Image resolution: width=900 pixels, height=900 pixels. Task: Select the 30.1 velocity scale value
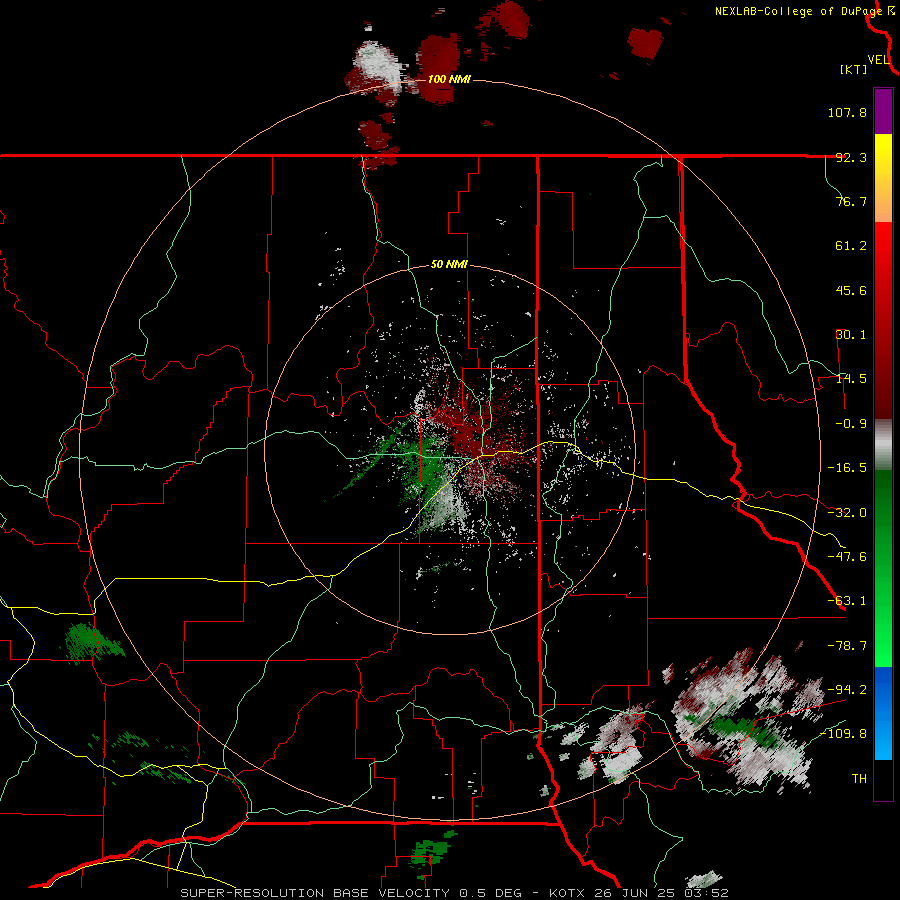pyautogui.click(x=851, y=335)
